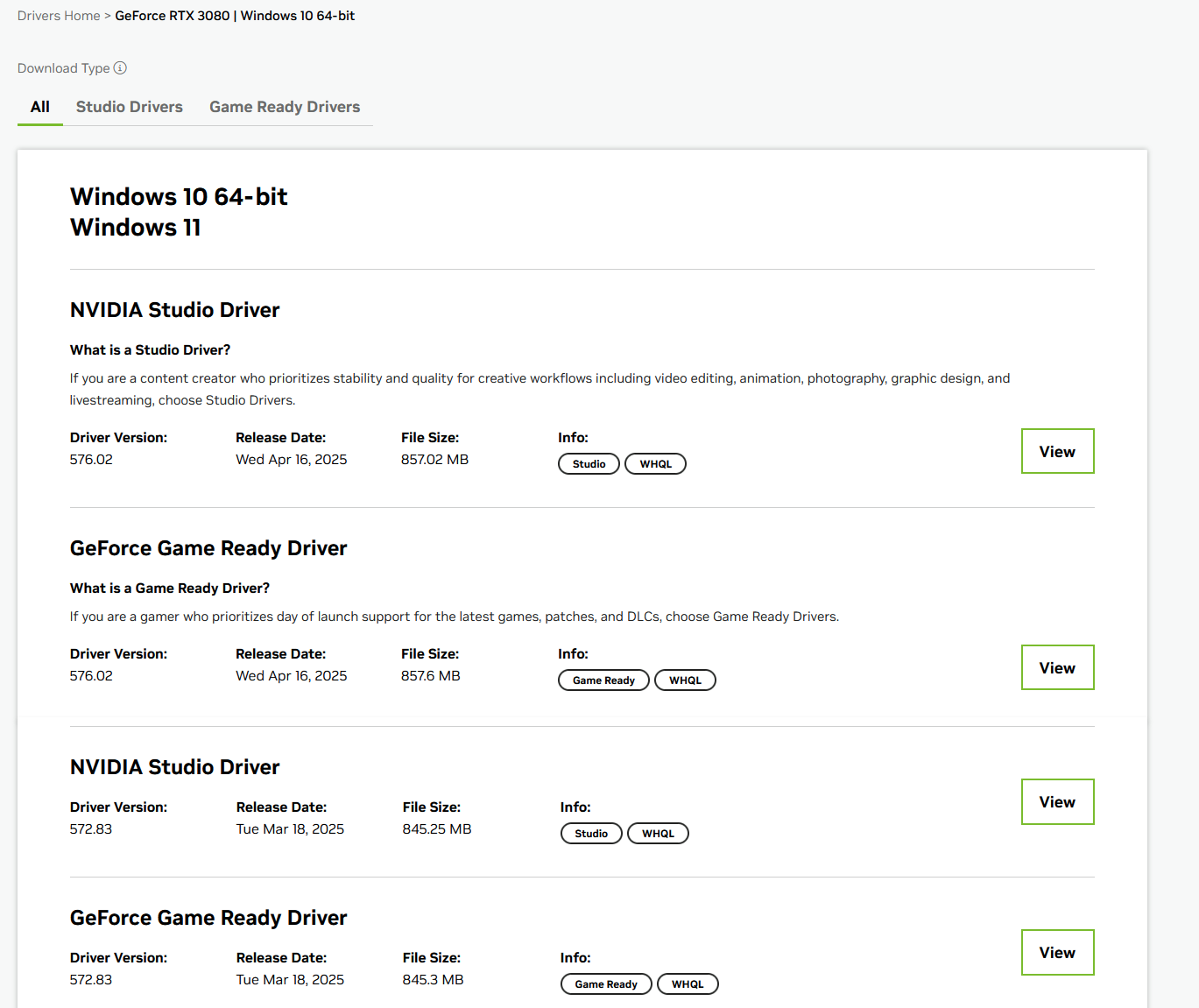This screenshot has height=1008, width=1199.
Task: Click the 'Windows 10 64-bit' heading
Action: tap(179, 196)
